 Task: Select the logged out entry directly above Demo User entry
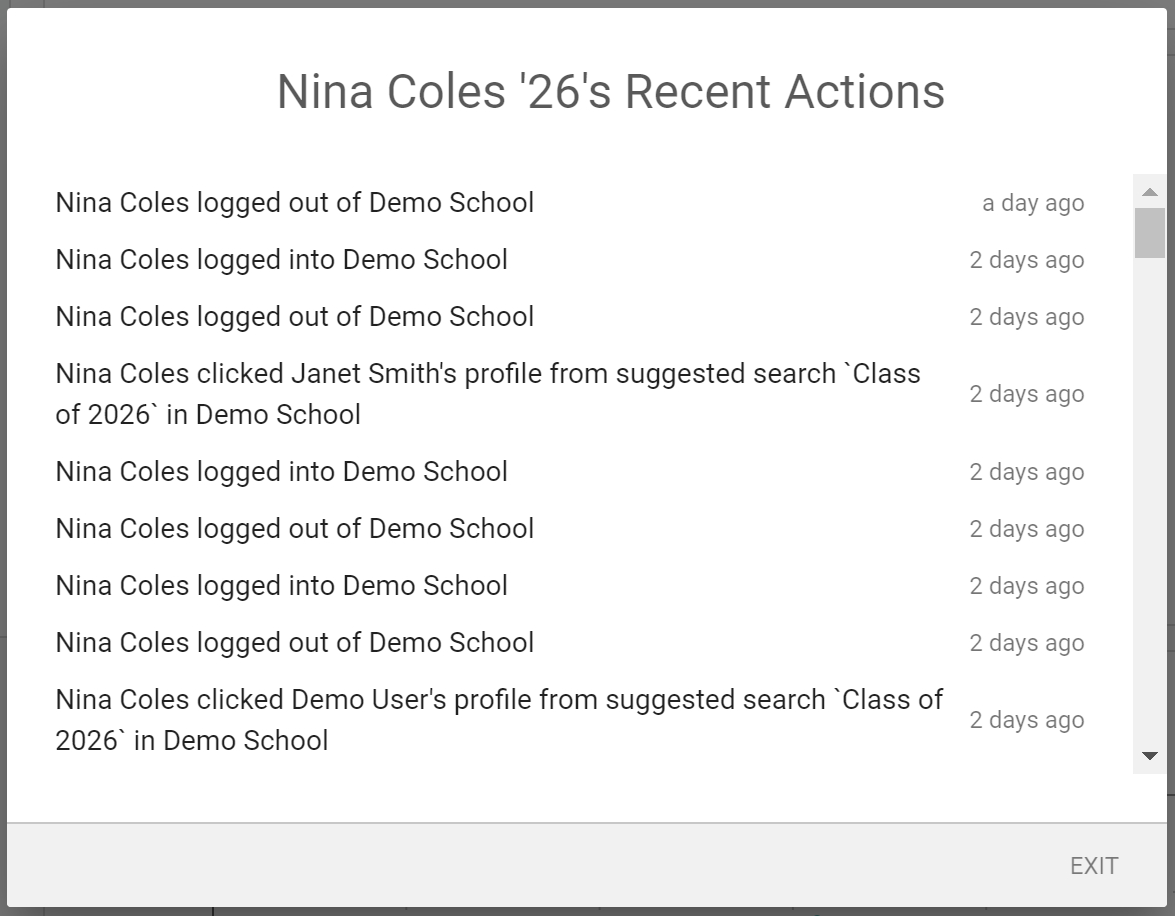tap(294, 643)
